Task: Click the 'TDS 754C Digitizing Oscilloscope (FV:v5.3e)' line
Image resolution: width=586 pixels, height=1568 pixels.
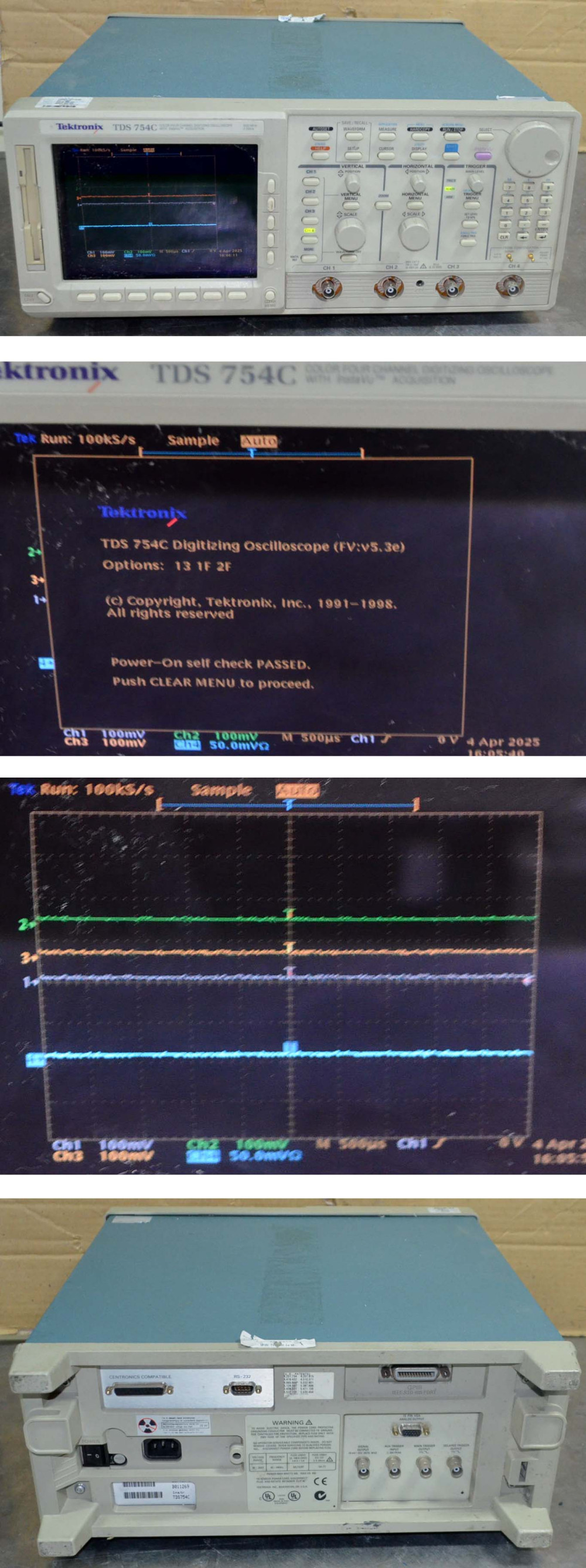Action: coord(253,545)
